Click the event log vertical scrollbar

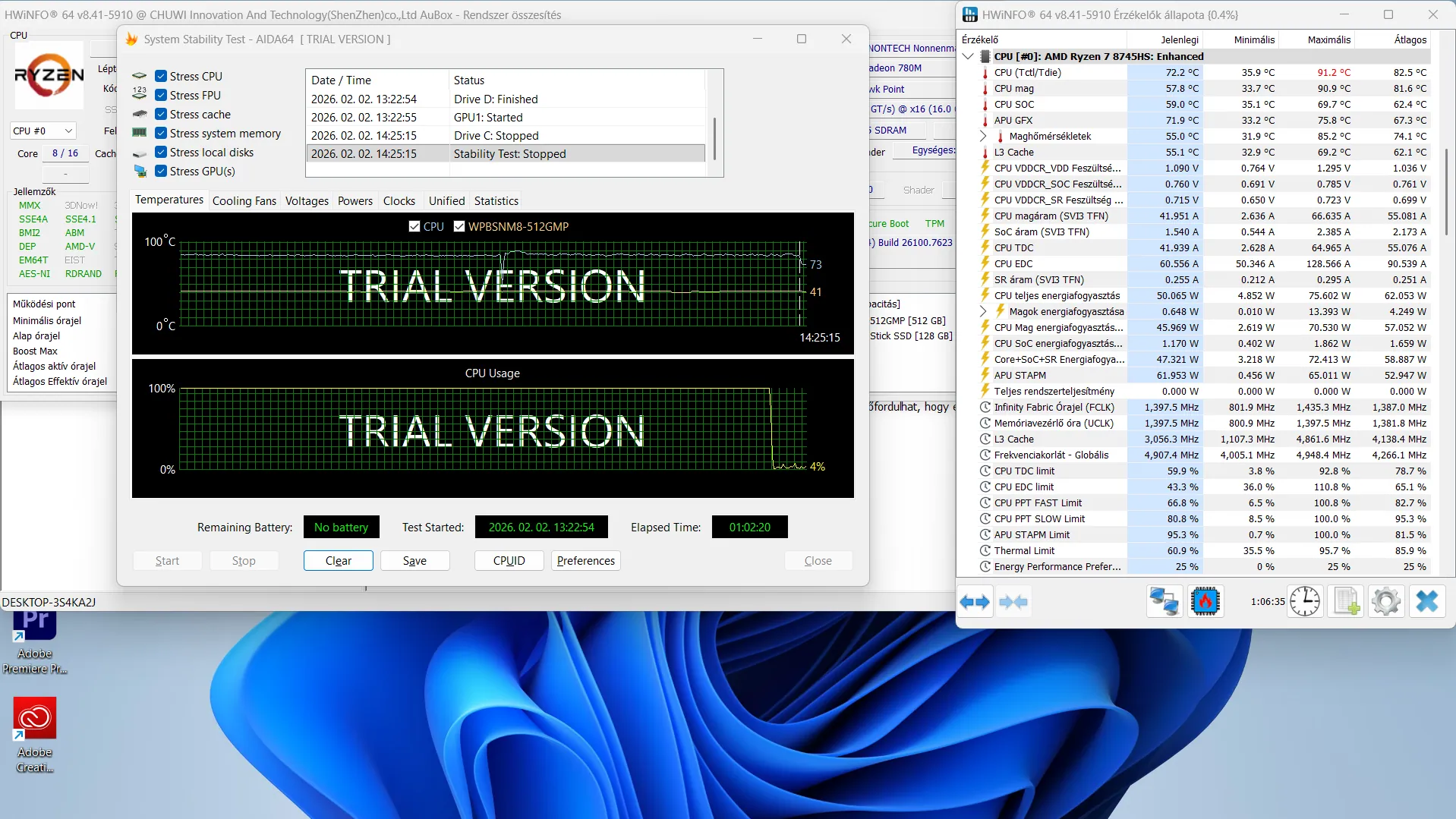714,123
